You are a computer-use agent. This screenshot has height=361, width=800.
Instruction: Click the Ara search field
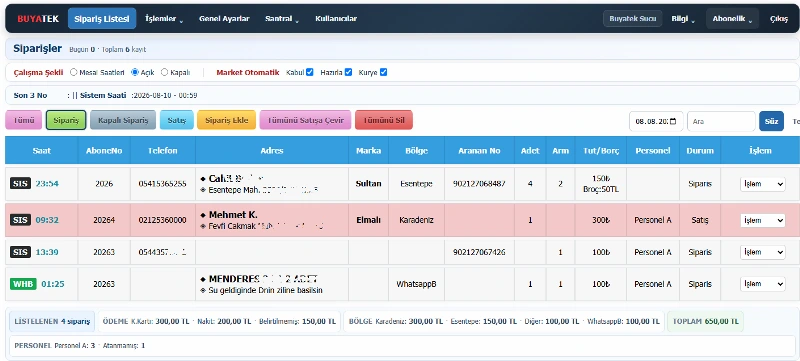[721, 121]
